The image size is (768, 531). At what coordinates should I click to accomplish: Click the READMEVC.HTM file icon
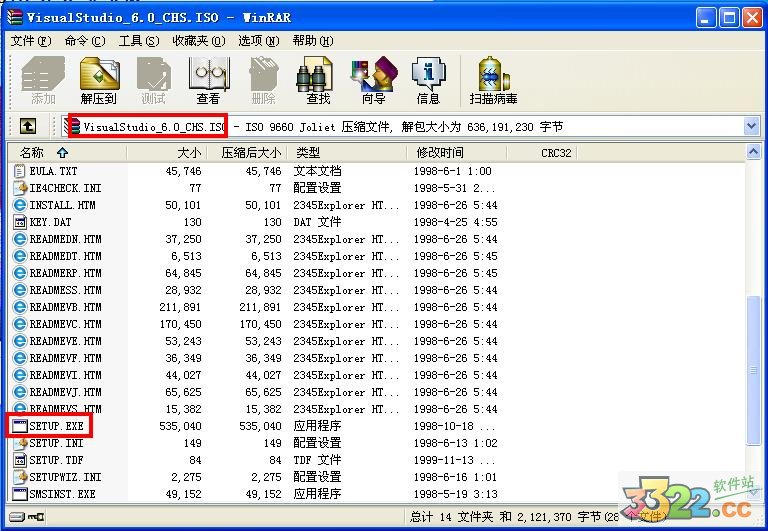click(20, 324)
